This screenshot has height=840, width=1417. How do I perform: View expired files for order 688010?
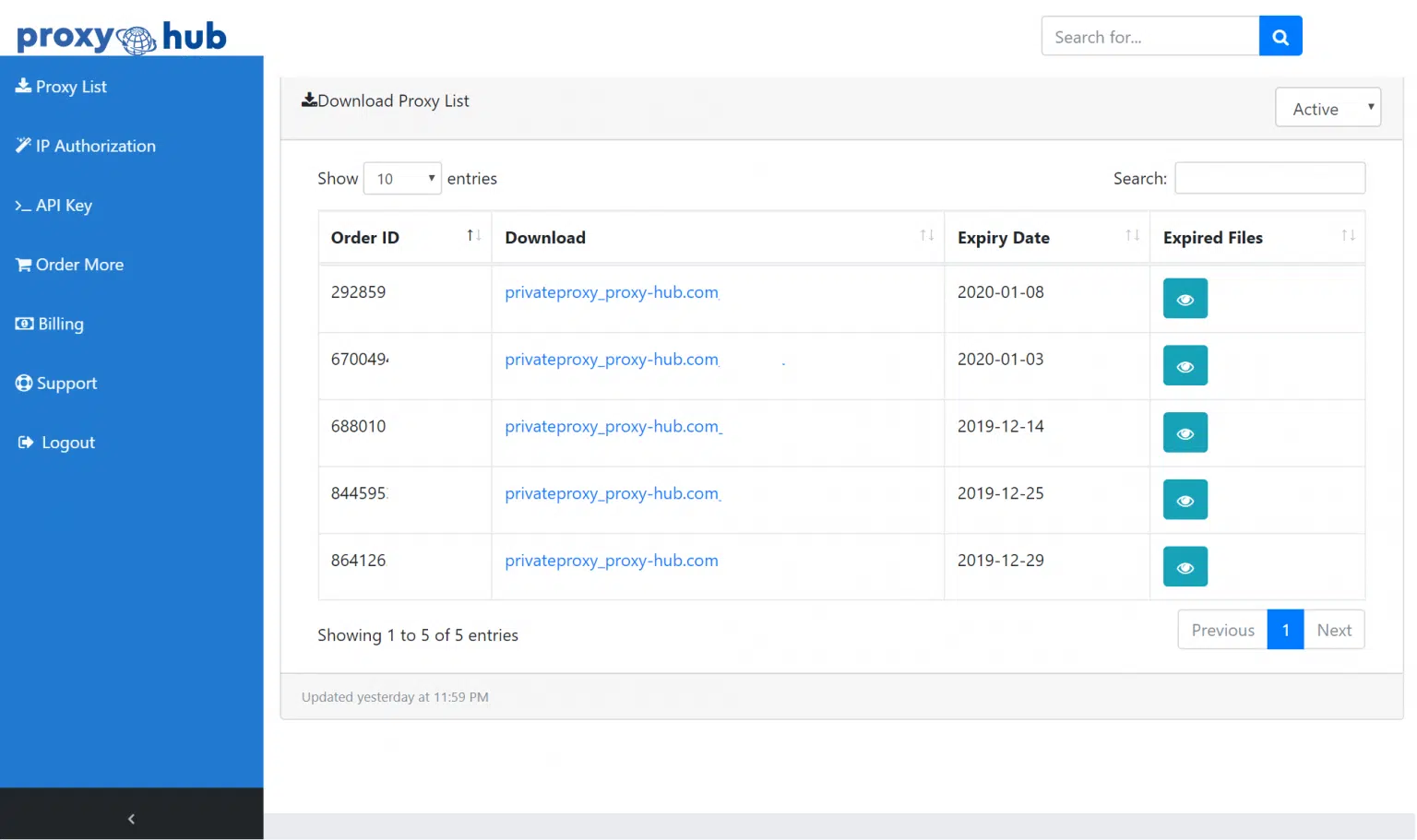[1185, 432]
